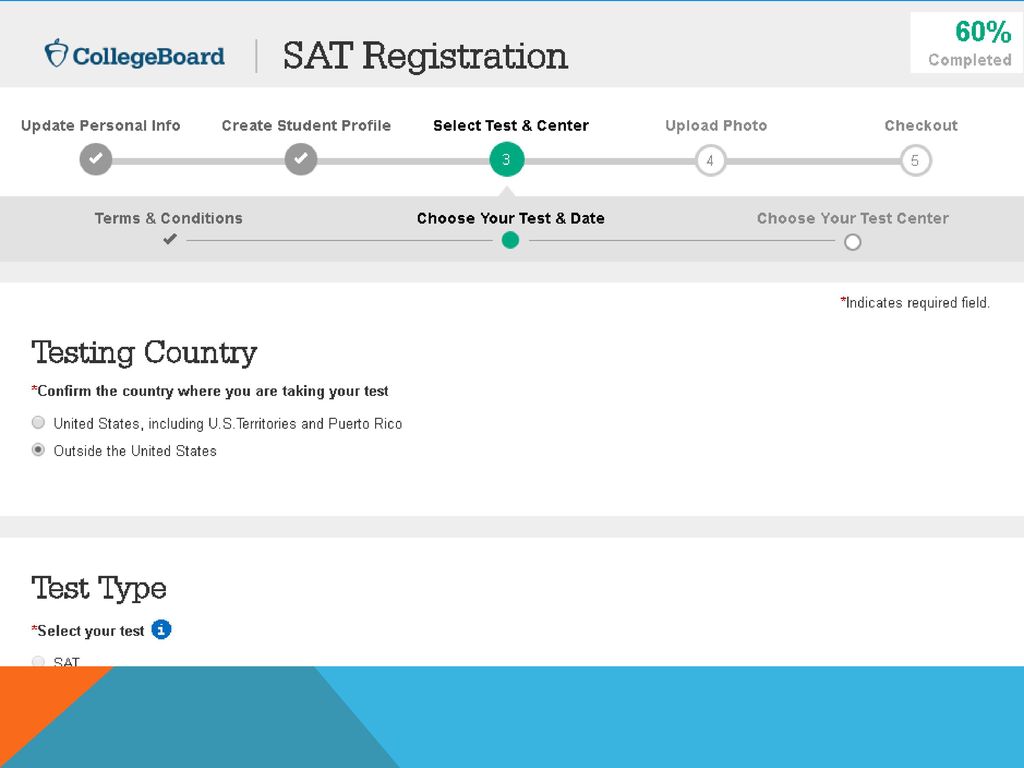Go to the Upload Photo step
The image size is (1024, 768).
coord(716,125)
